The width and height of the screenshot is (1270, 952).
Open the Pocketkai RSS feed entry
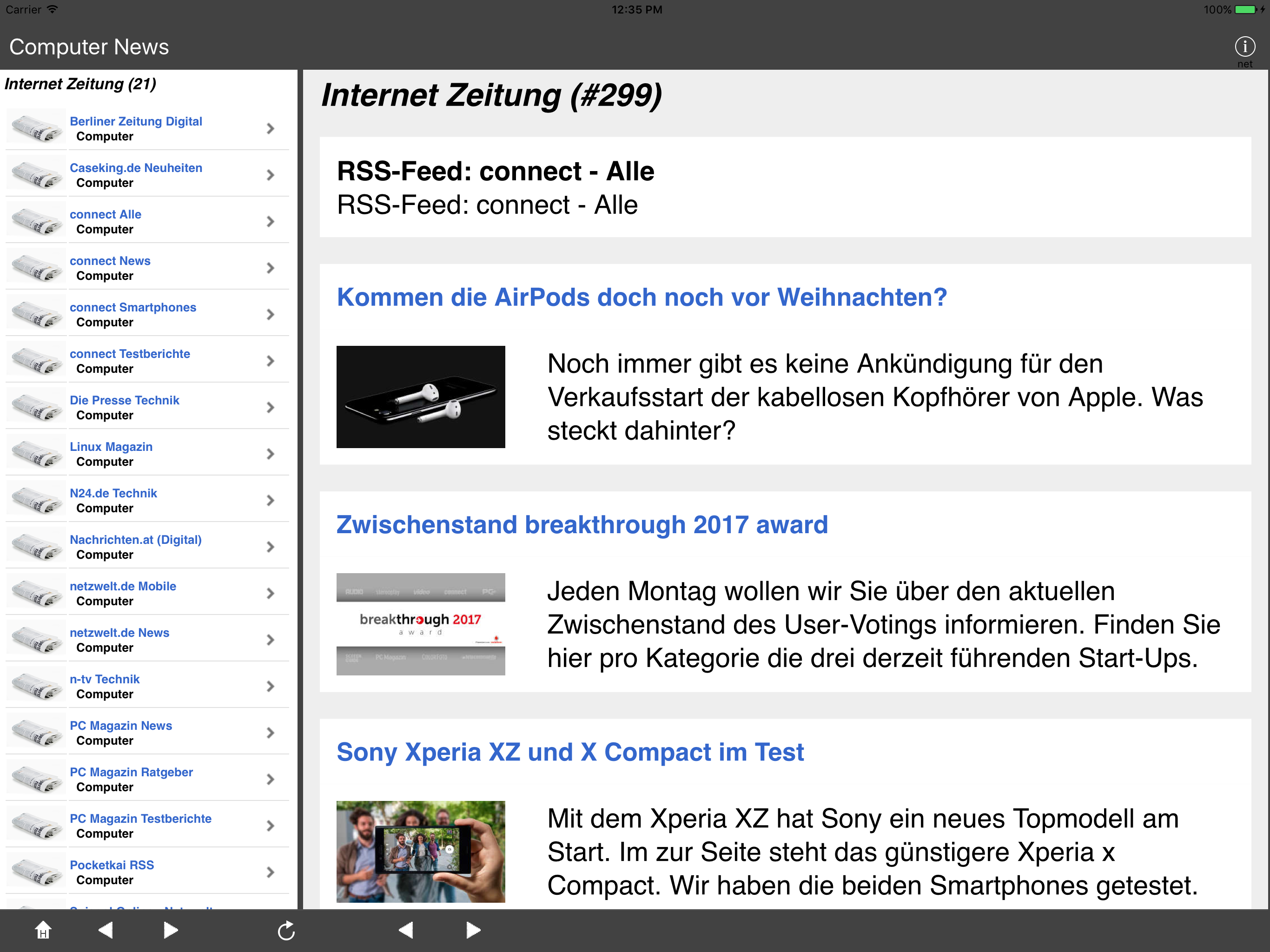pyautogui.click(x=112, y=865)
